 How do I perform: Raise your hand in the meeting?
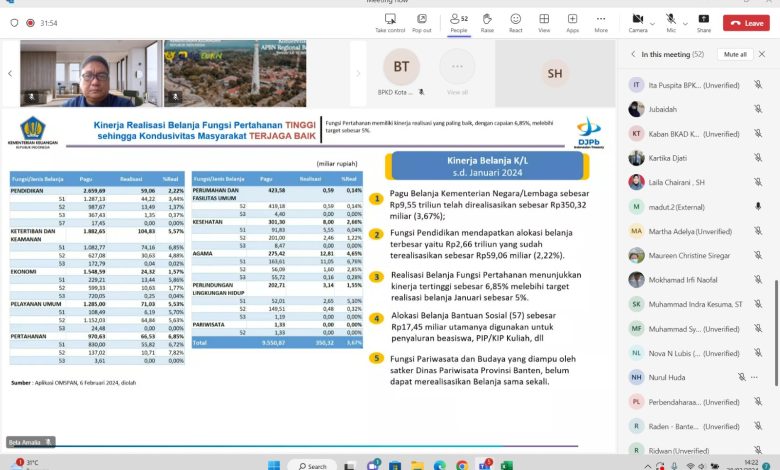487,21
